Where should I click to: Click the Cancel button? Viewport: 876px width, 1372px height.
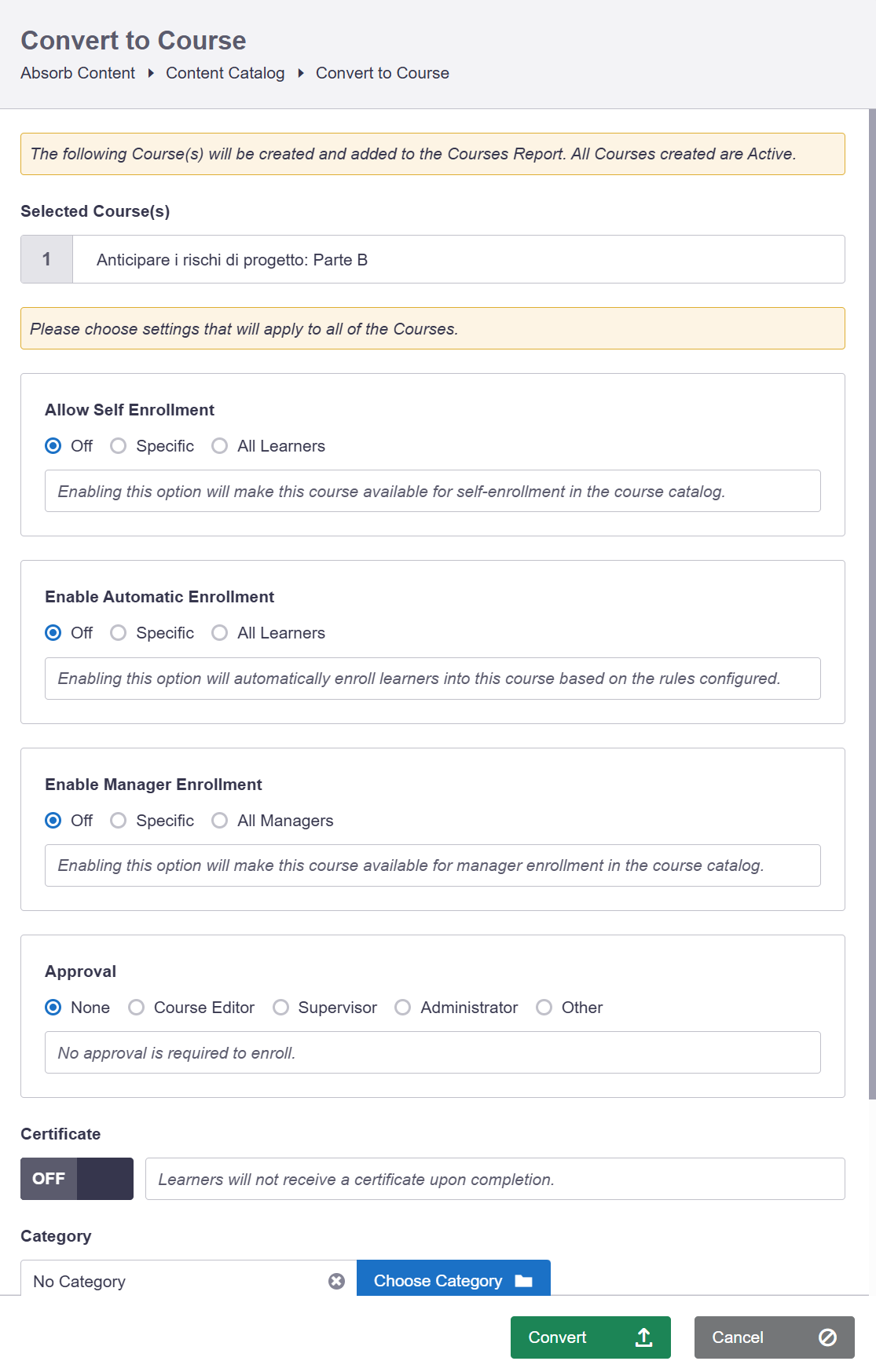[773, 1337]
